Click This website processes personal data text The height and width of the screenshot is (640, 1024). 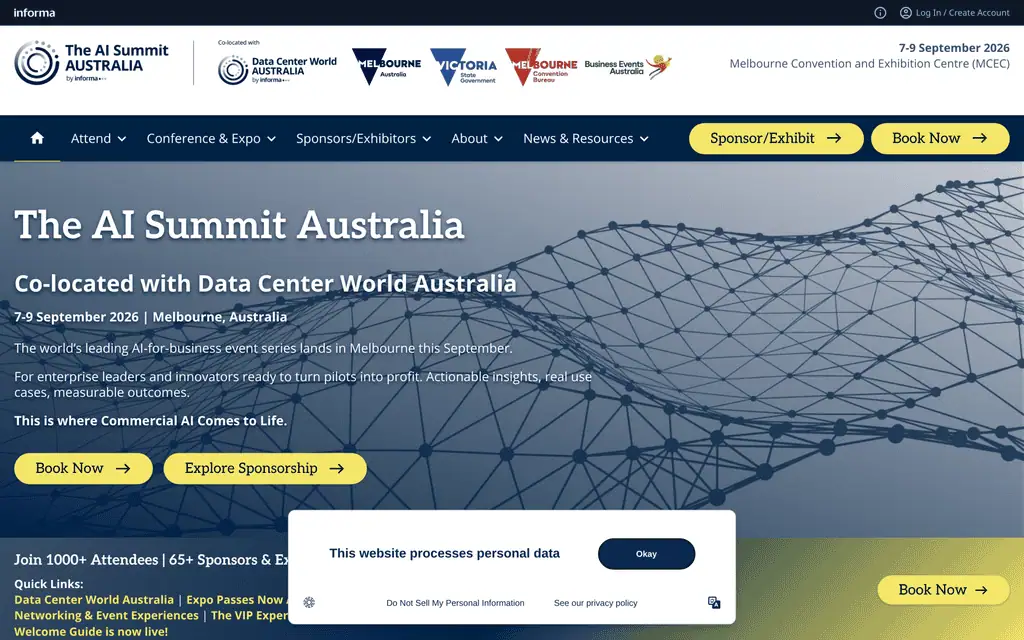coord(444,553)
